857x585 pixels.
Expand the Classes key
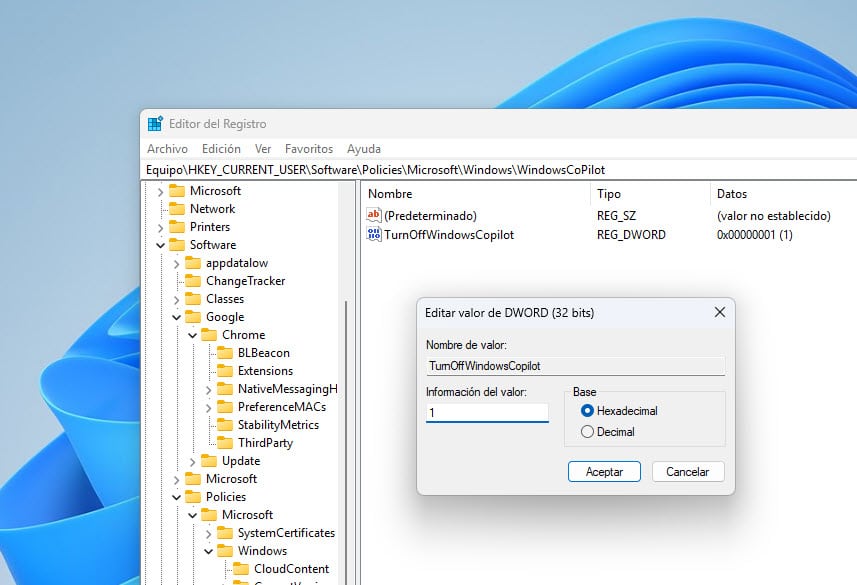pos(176,300)
